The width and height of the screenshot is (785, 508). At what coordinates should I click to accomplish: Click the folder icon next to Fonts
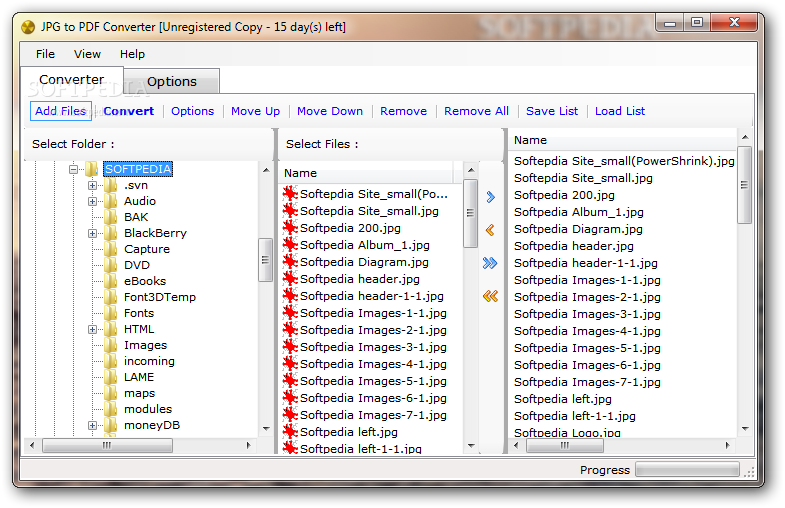111,313
